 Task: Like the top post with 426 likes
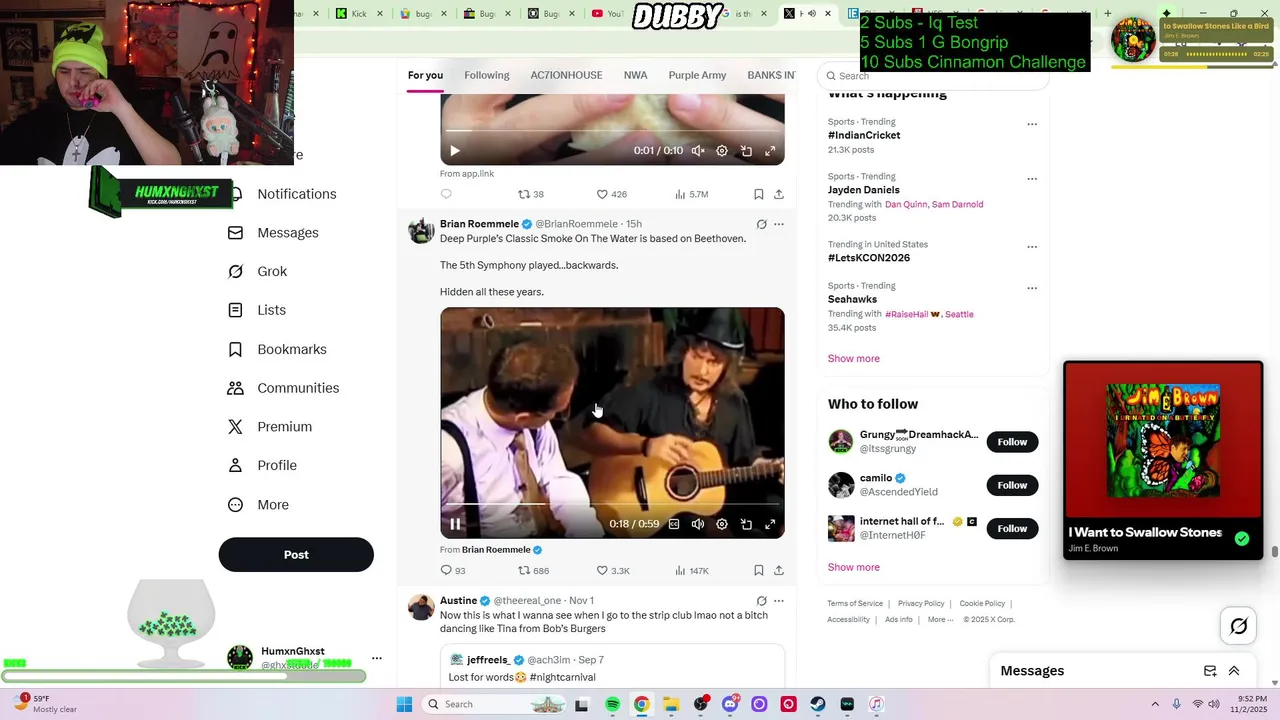coord(611,194)
